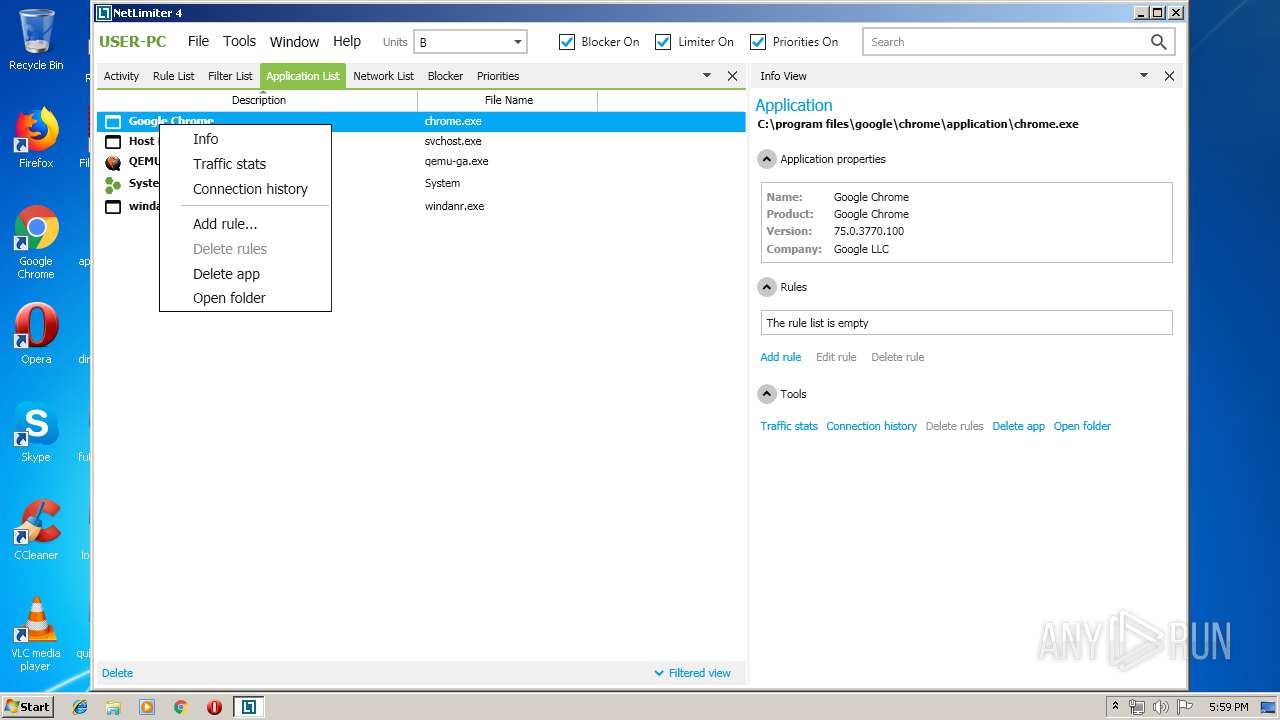Click the network tray icon
The width and height of the screenshot is (1280, 720).
coord(1137,707)
